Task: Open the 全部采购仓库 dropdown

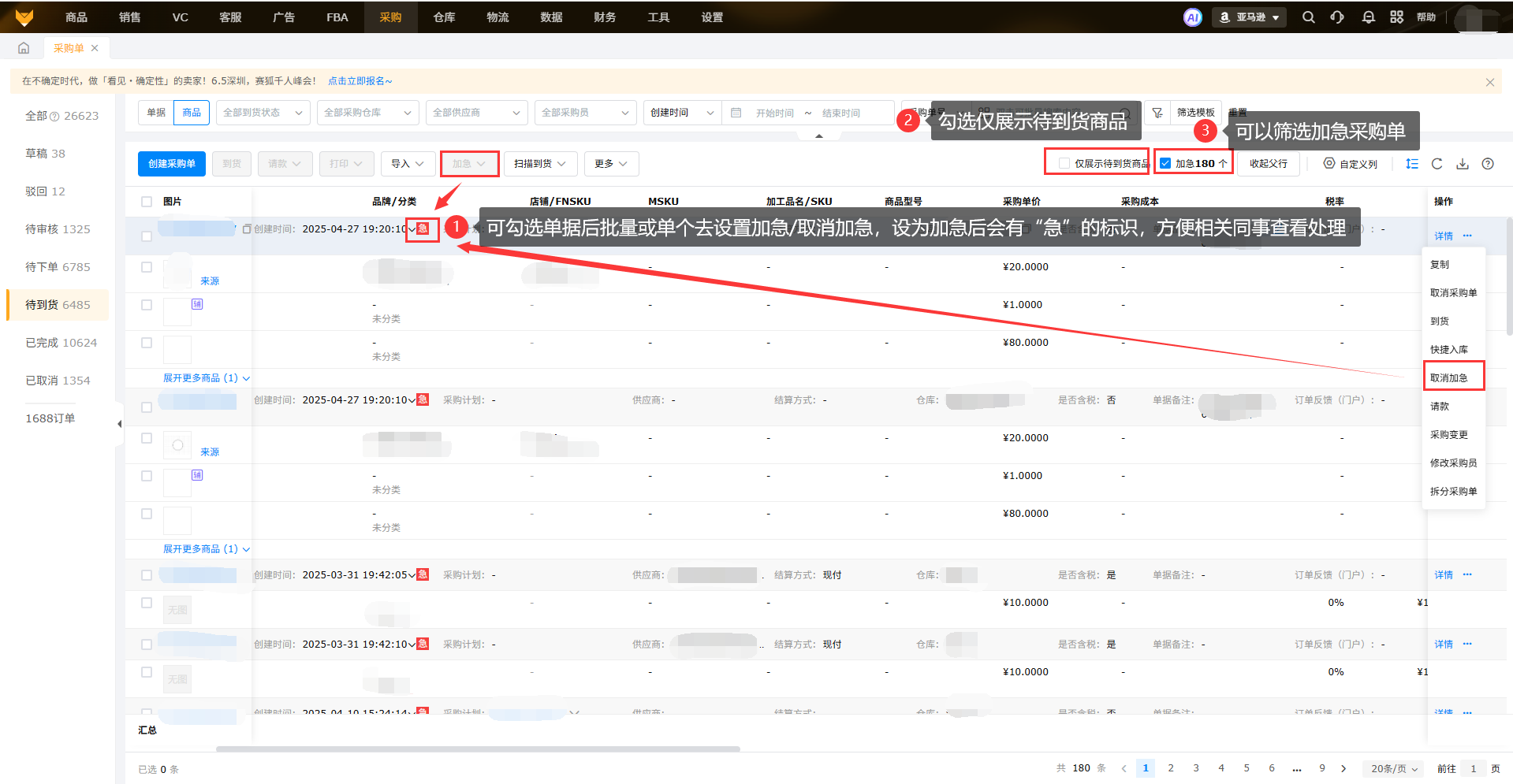Action: 367,113
